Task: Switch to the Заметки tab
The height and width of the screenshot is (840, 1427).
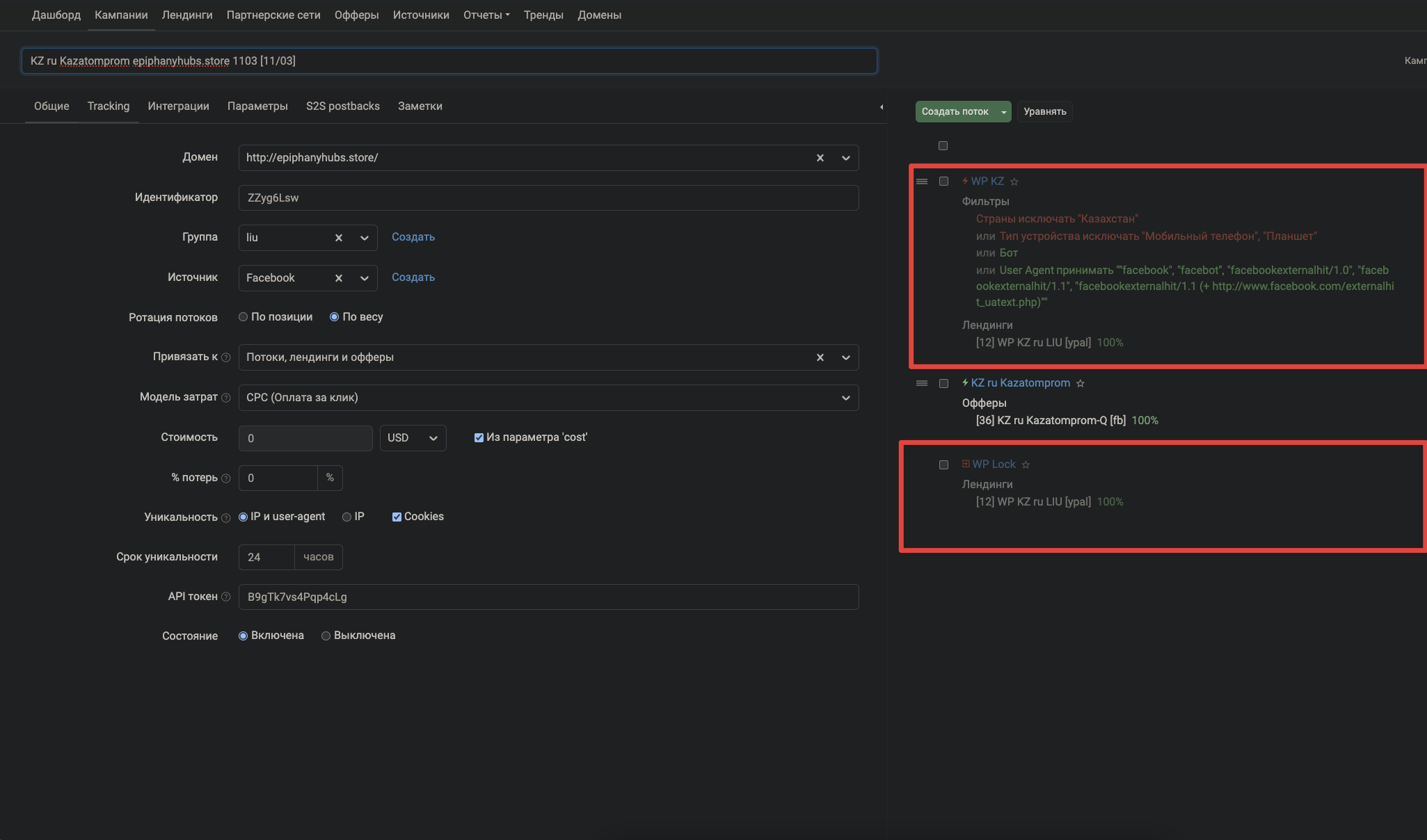Action: coord(420,106)
